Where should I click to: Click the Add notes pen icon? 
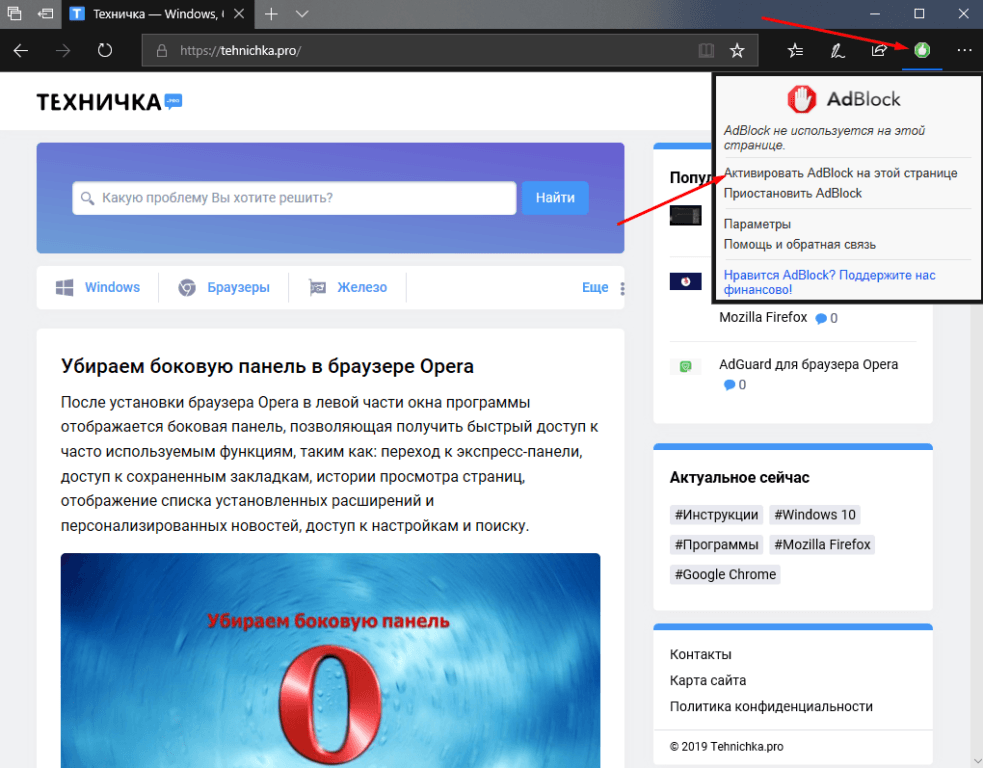[838, 50]
